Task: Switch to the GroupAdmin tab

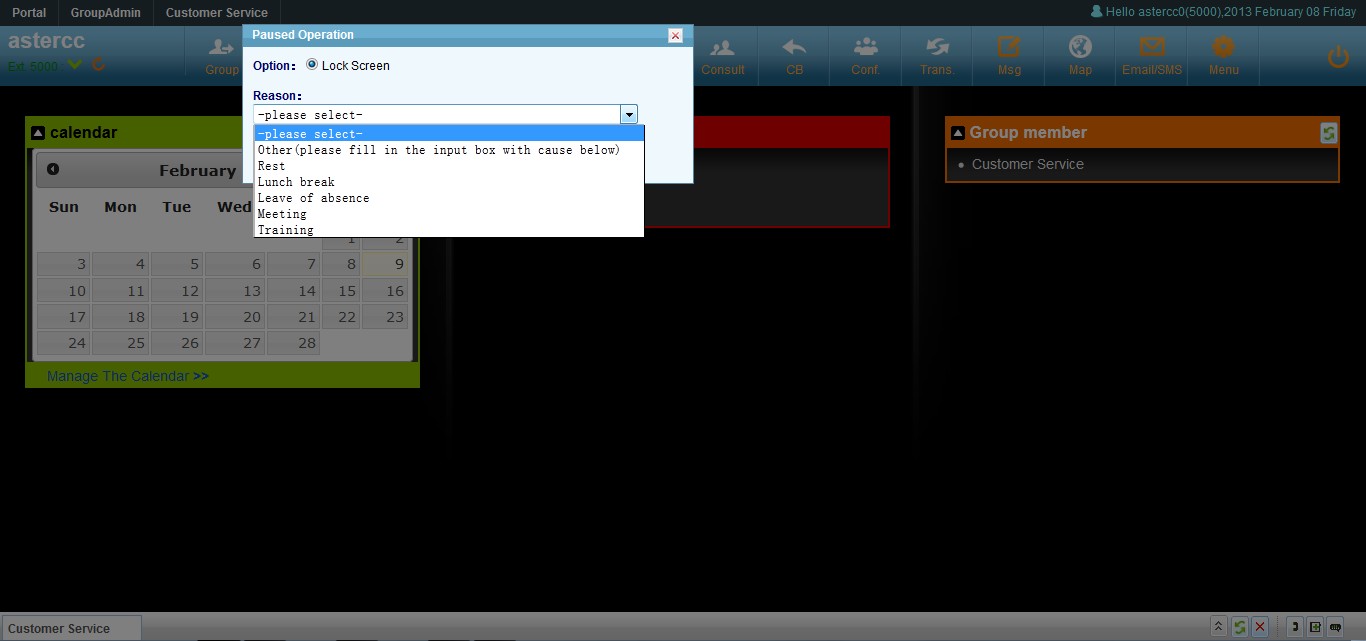Action: pyautogui.click(x=105, y=13)
